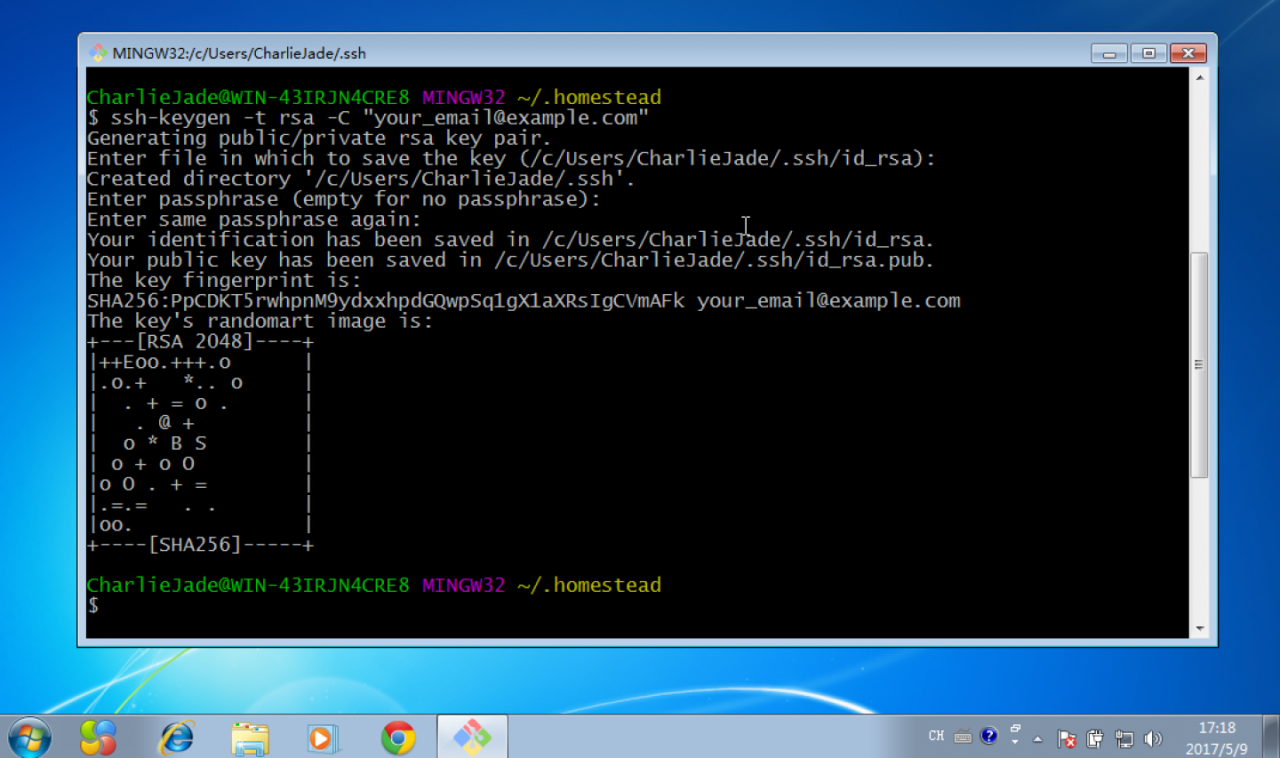Click the 'Your identification has been saved' line
Image resolution: width=1280 pixels, height=758 pixels.
[x=510, y=240]
